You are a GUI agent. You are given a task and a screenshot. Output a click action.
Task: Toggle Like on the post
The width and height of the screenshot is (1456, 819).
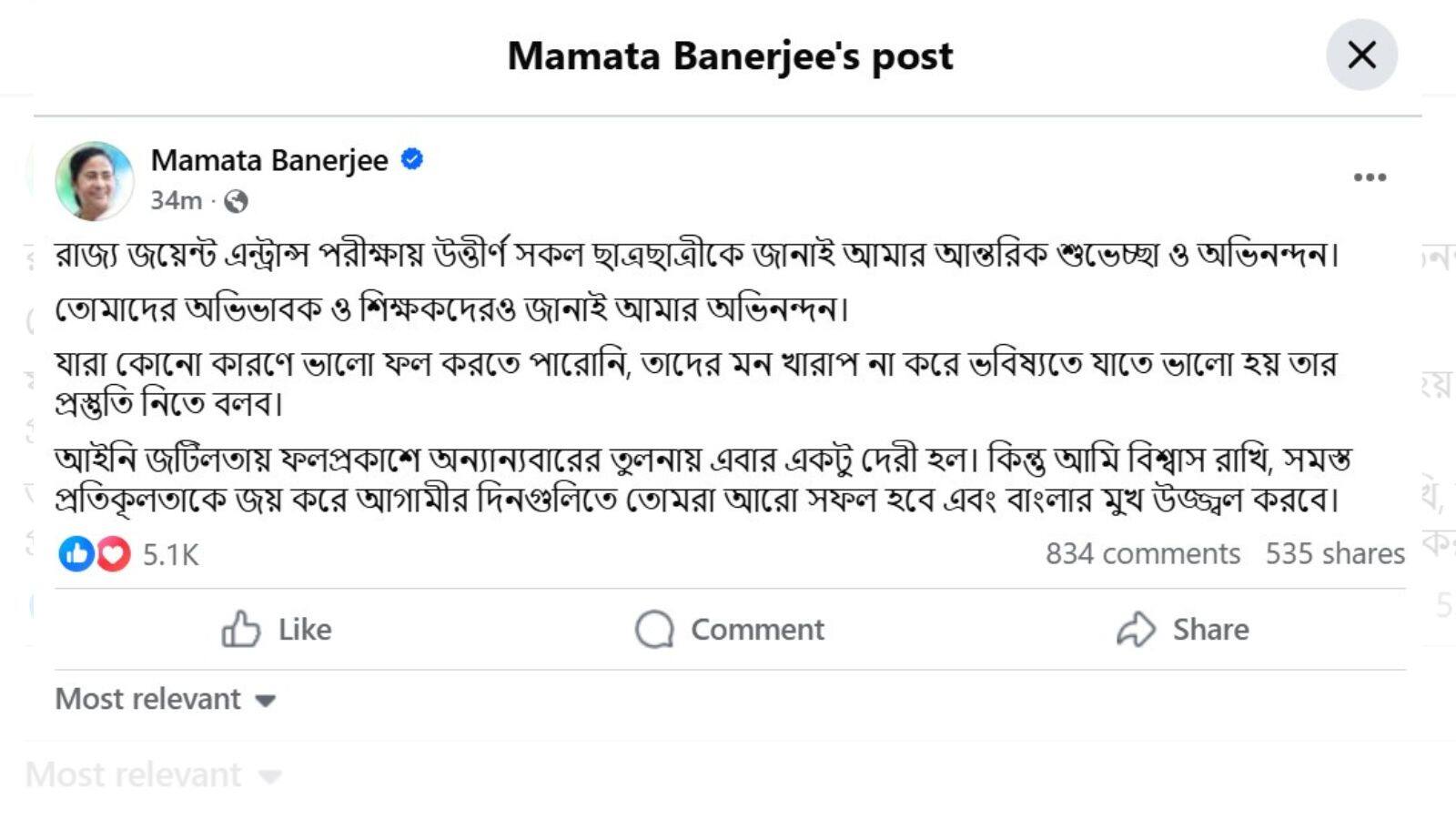[x=282, y=629]
